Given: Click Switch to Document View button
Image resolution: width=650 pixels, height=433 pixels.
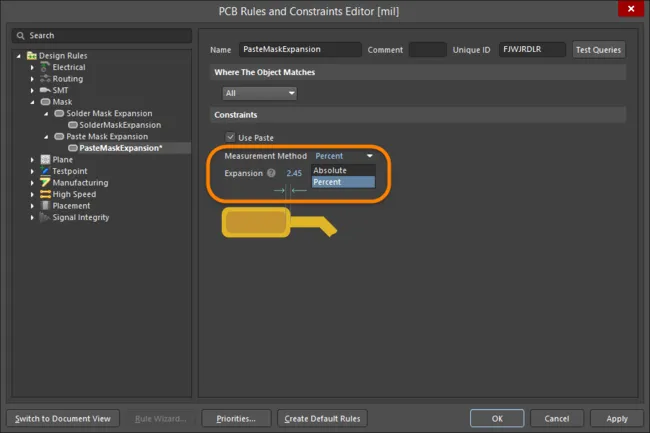Looking at the screenshot, I should [x=63, y=418].
